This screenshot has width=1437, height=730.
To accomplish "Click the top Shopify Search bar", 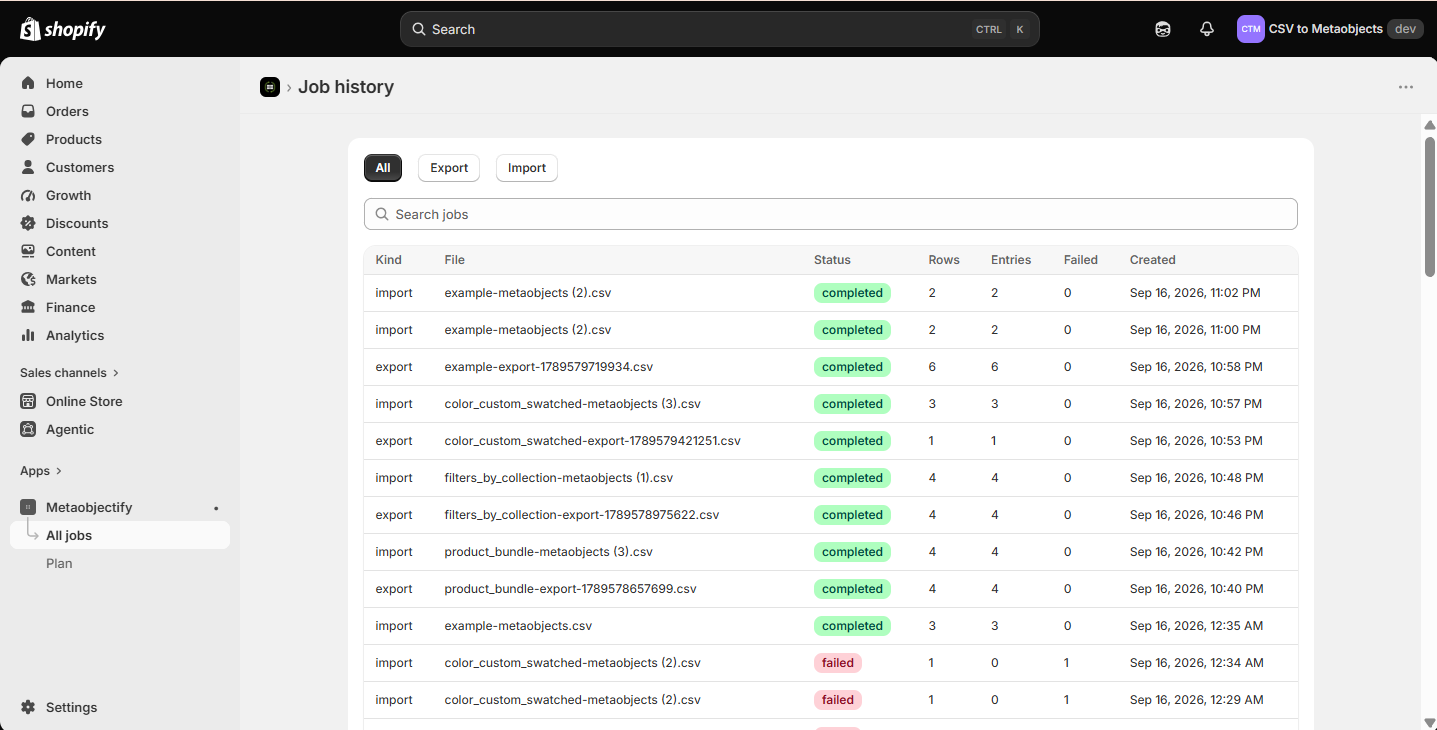I will click(720, 29).
